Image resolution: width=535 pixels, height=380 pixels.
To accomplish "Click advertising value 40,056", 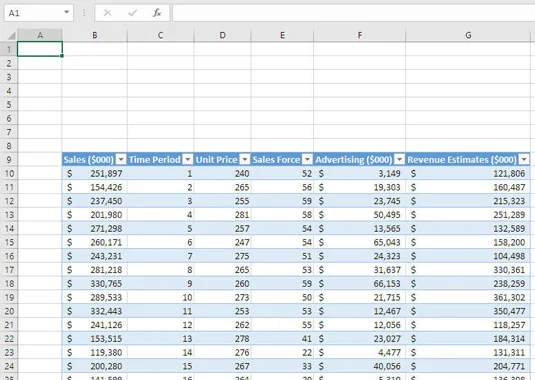I will pos(387,366).
